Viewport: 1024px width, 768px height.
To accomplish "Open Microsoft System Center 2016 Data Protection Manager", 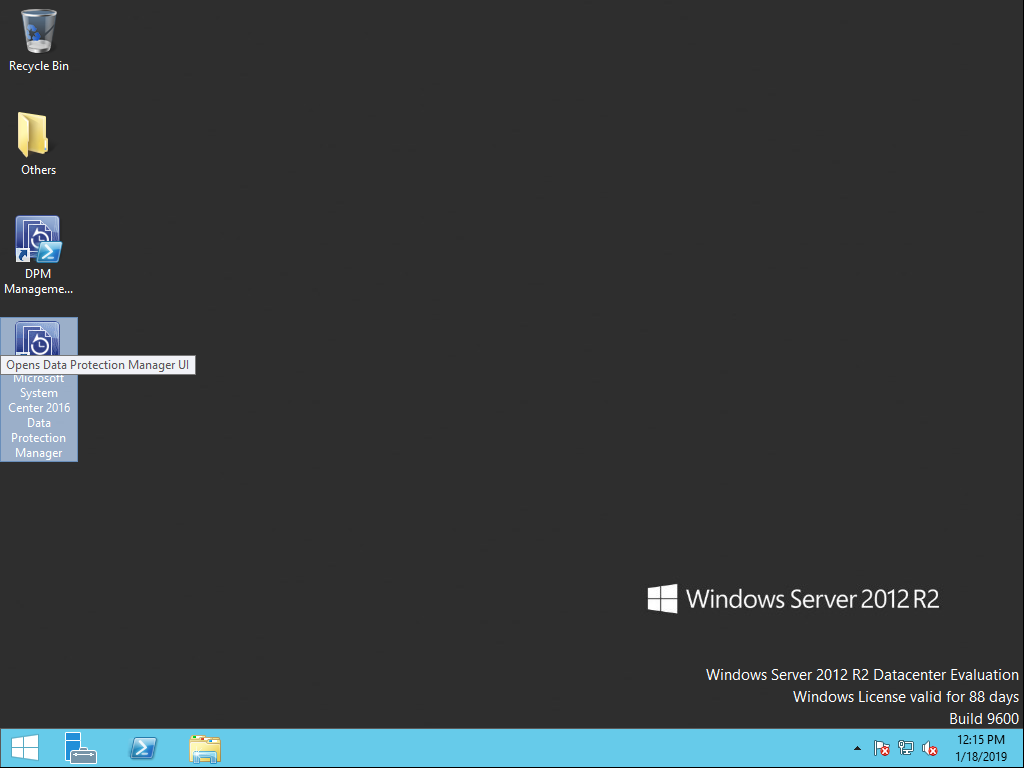I will pos(38,337).
